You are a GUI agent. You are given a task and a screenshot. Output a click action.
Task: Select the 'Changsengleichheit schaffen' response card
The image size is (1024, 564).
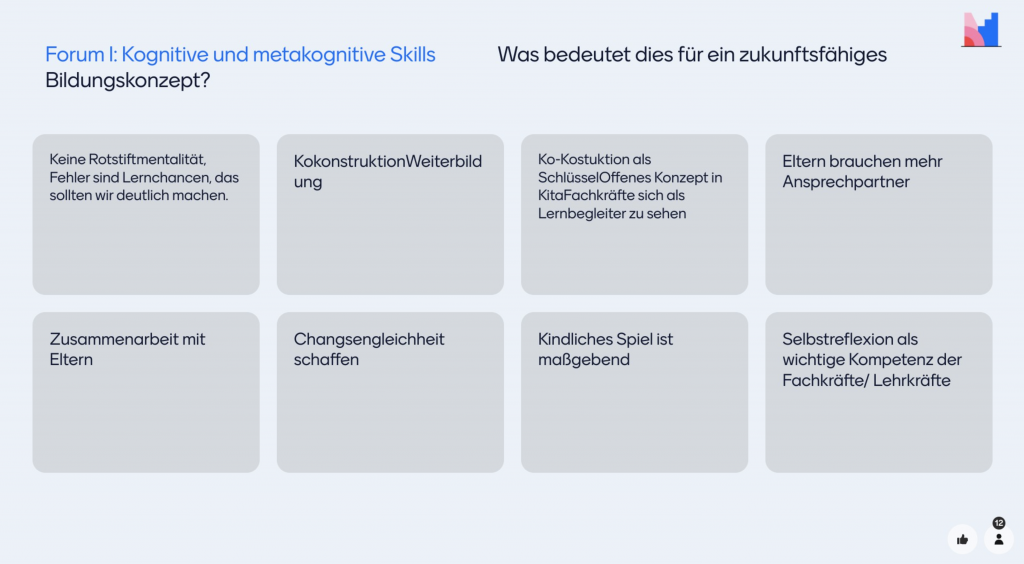pyautogui.click(x=390, y=392)
